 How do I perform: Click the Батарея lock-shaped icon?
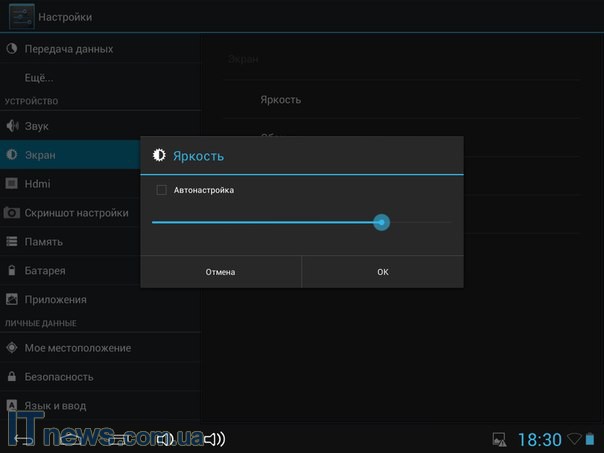[x=12, y=271]
